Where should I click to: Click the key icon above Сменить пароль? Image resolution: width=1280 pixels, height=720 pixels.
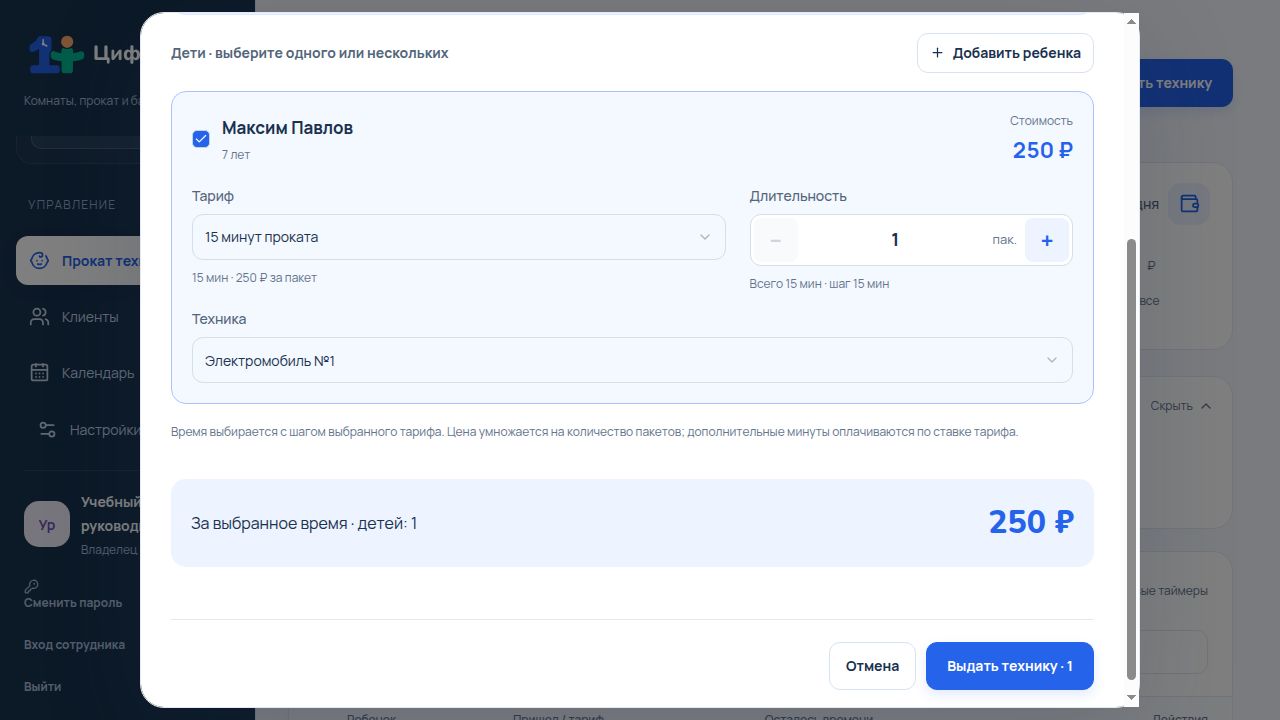(31, 586)
